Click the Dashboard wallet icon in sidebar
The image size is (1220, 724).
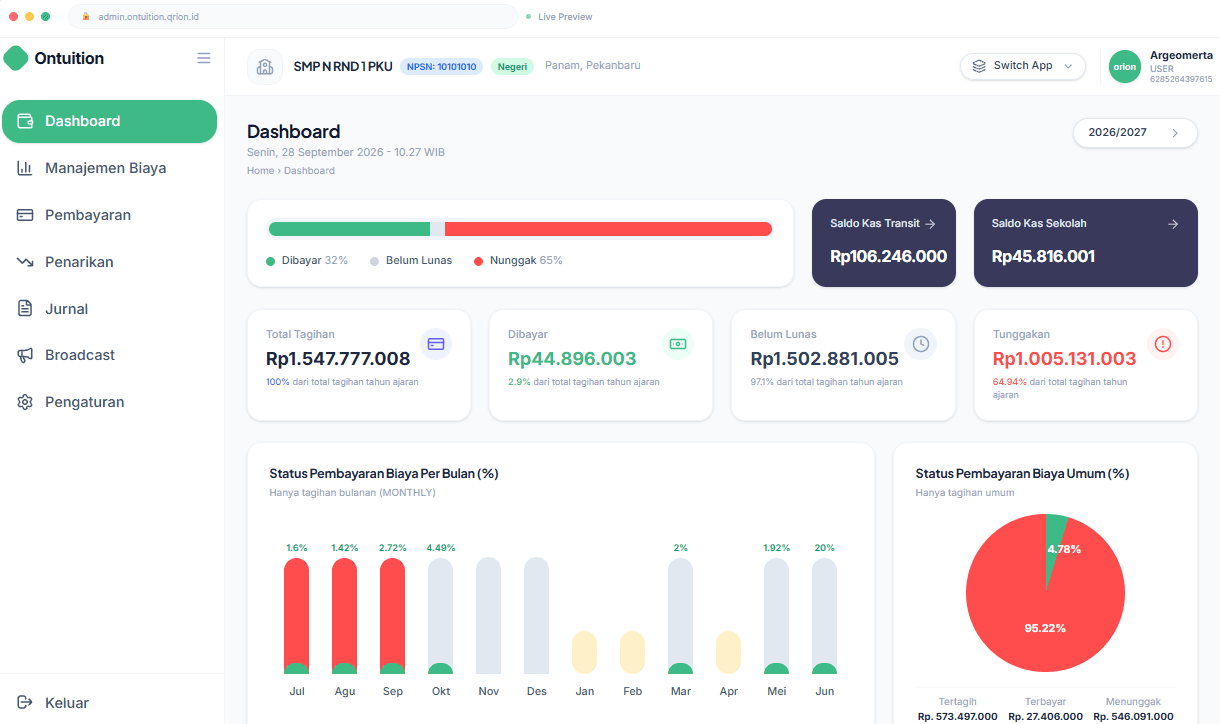click(x=26, y=121)
